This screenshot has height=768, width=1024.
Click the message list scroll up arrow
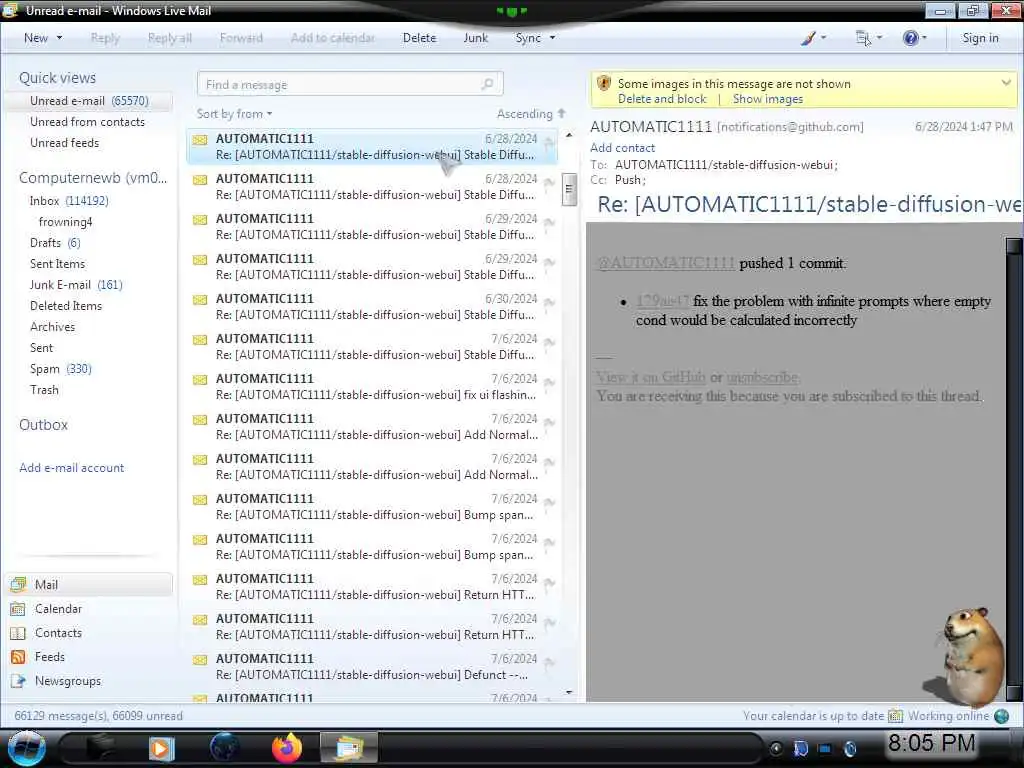click(569, 135)
